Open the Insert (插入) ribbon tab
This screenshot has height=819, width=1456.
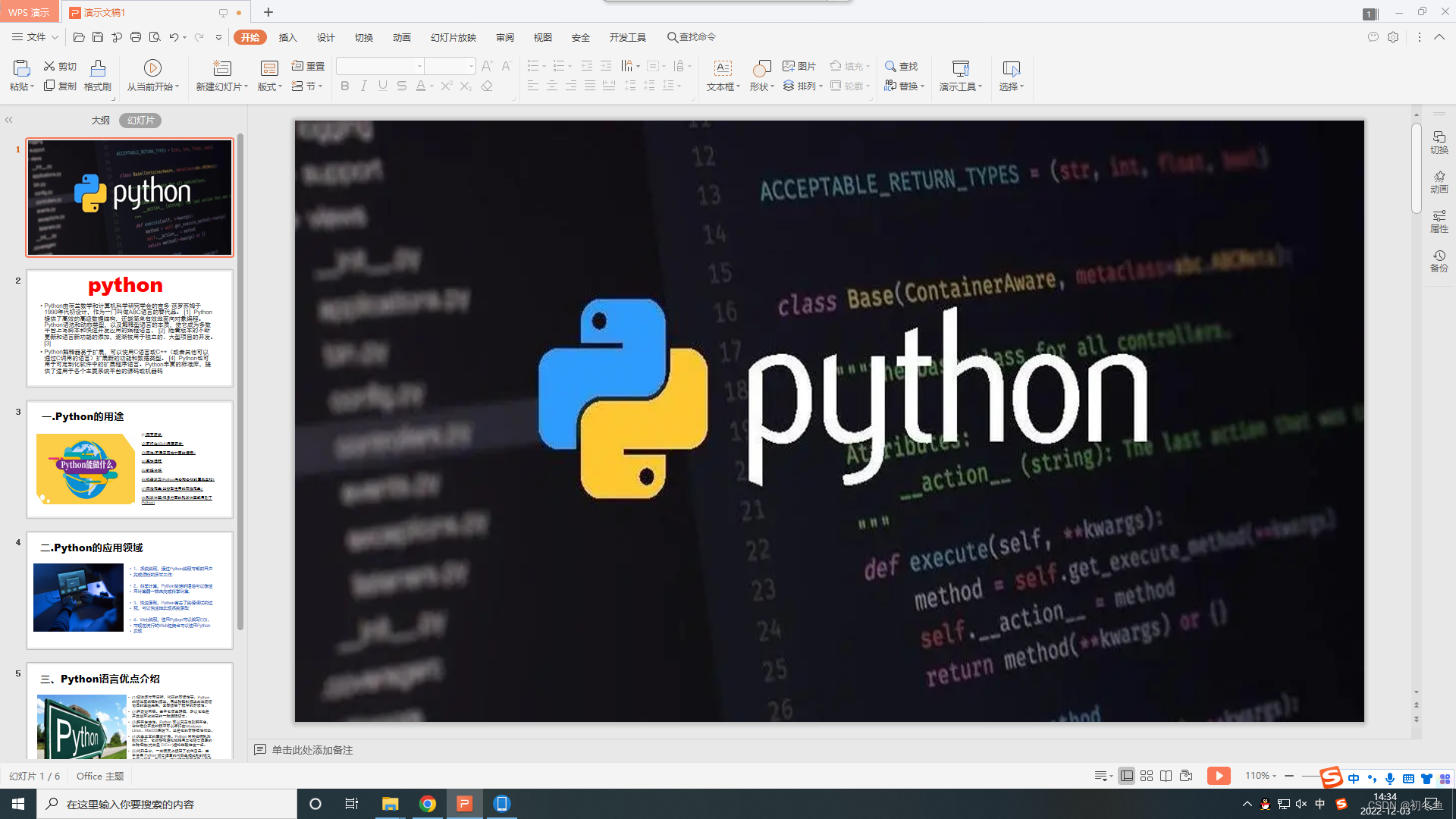click(287, 37)
